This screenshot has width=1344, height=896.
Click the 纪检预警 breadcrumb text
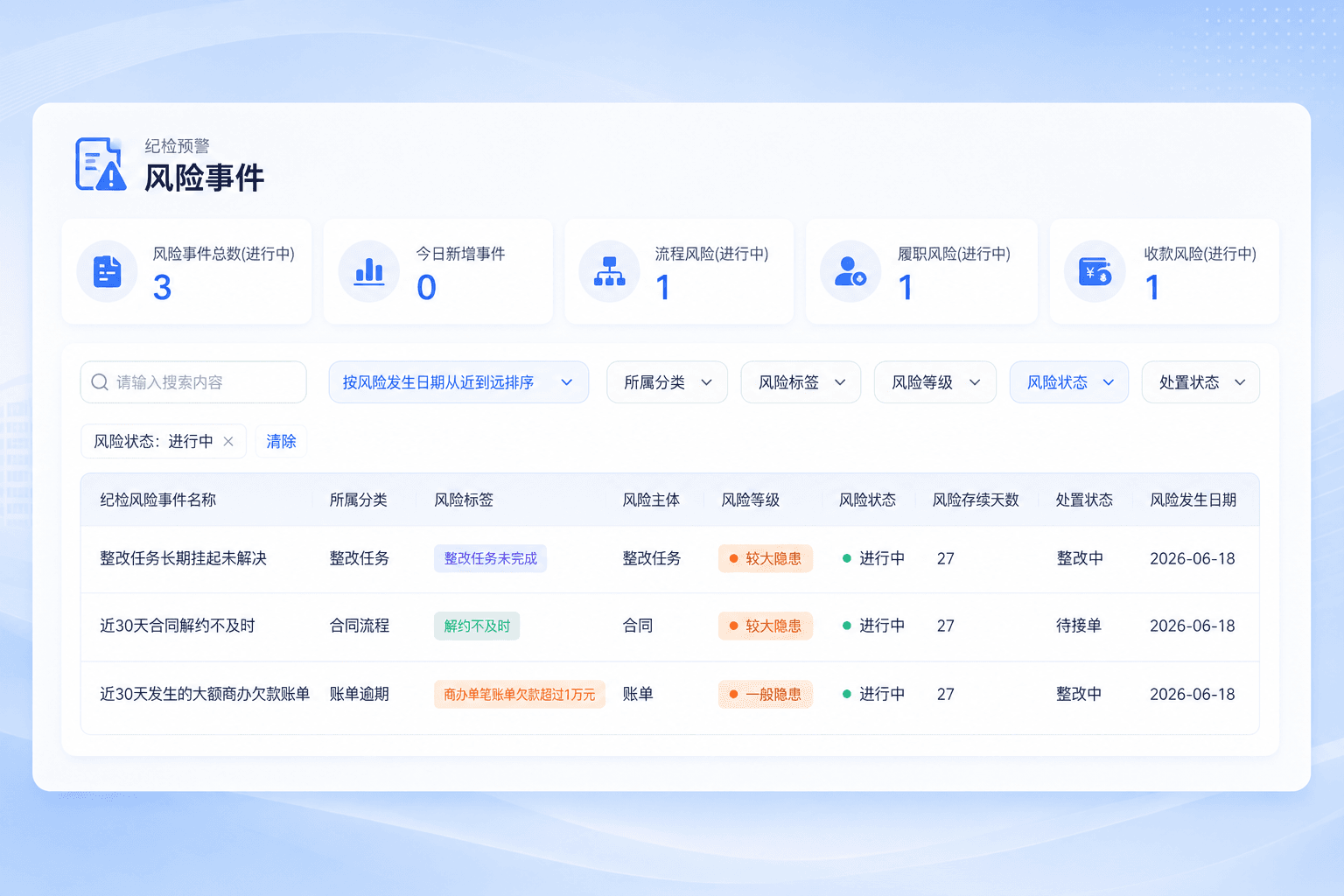(177, 146)
